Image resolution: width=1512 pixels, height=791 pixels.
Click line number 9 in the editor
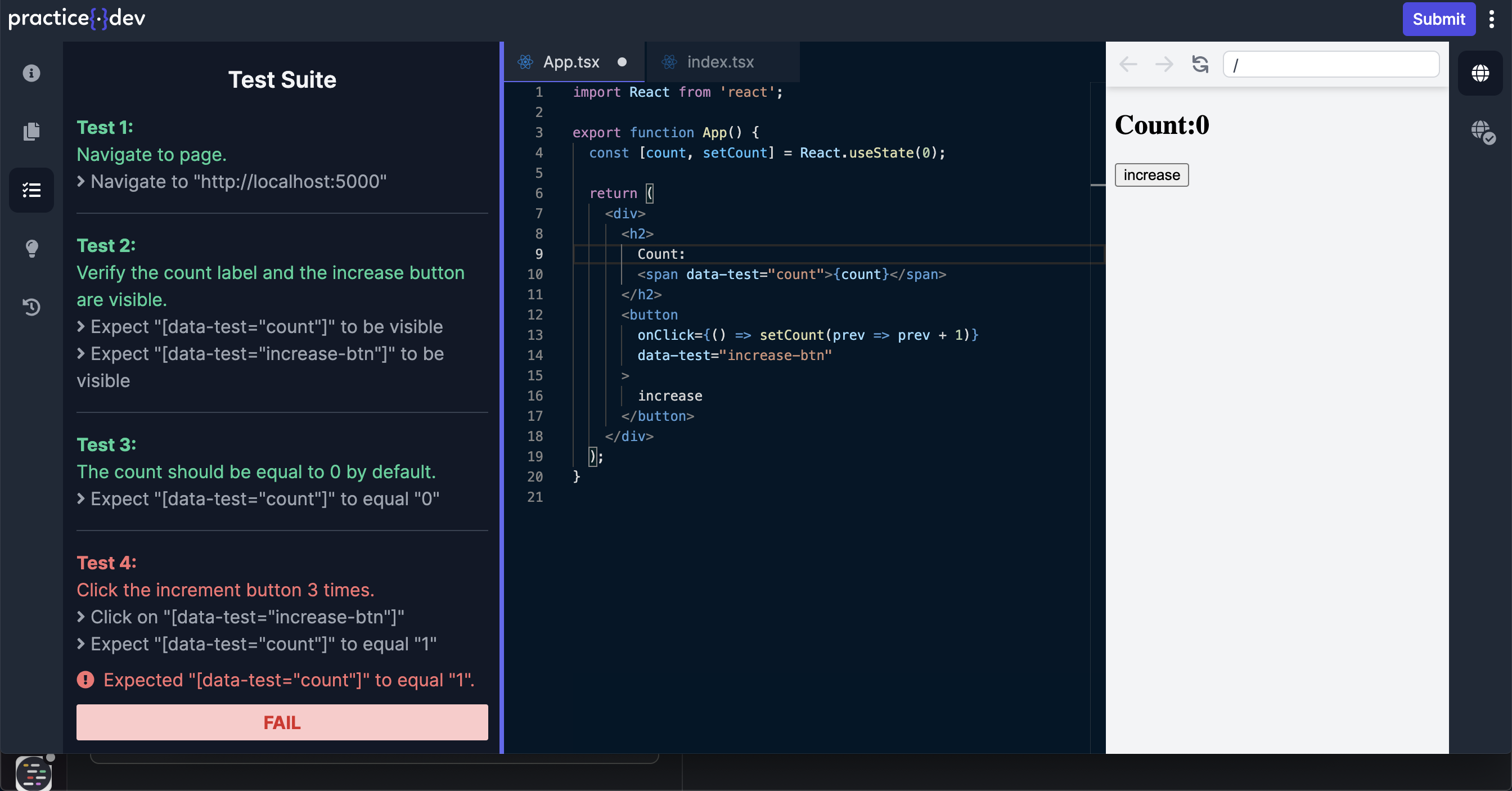tap(538, 254)
